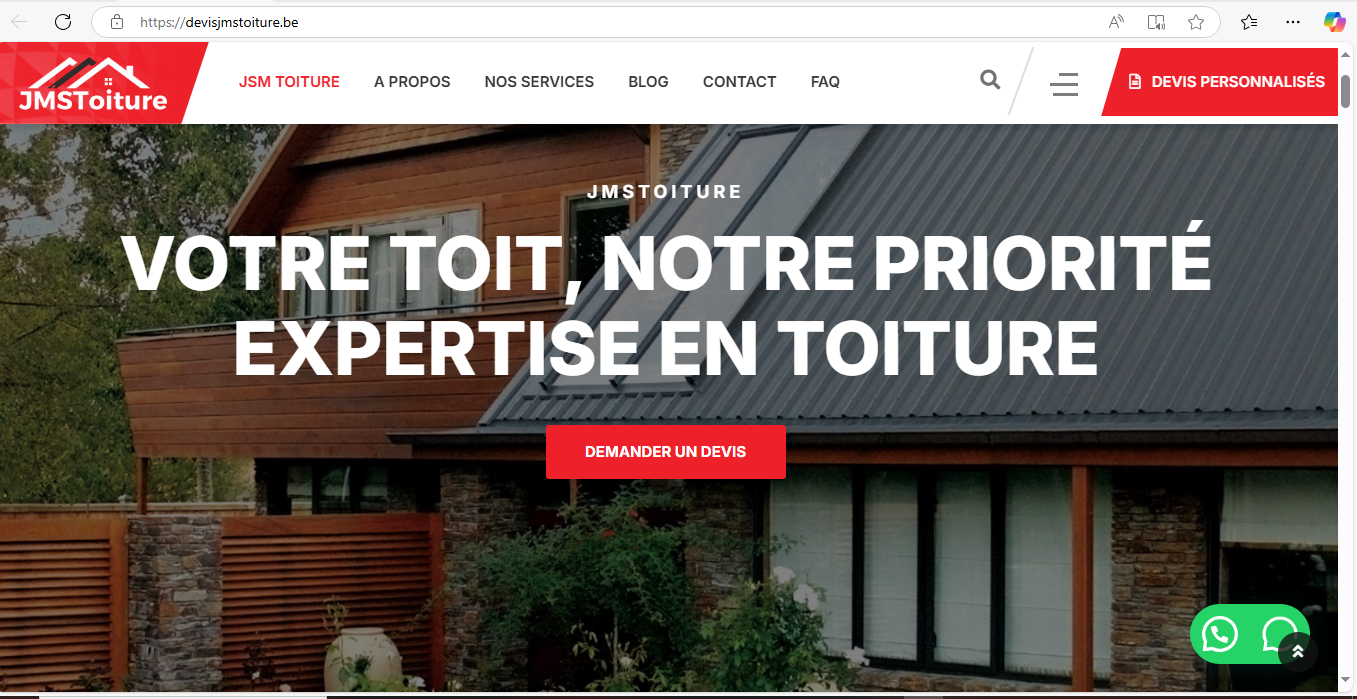Click the DEVIS PERSONNALISÉS button
The width and height of the screenshot is (1357, 699).
click(x=1225, y=82)
